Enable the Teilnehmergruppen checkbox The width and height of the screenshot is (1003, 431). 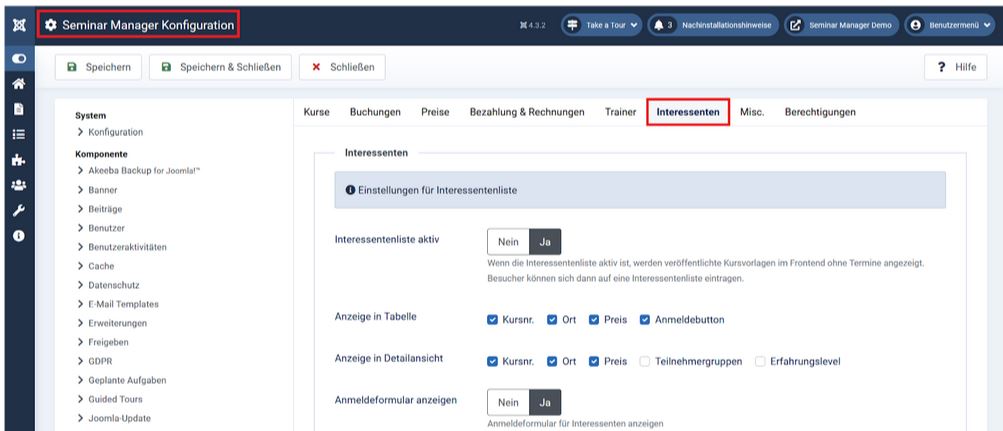[x=645, y=361]
